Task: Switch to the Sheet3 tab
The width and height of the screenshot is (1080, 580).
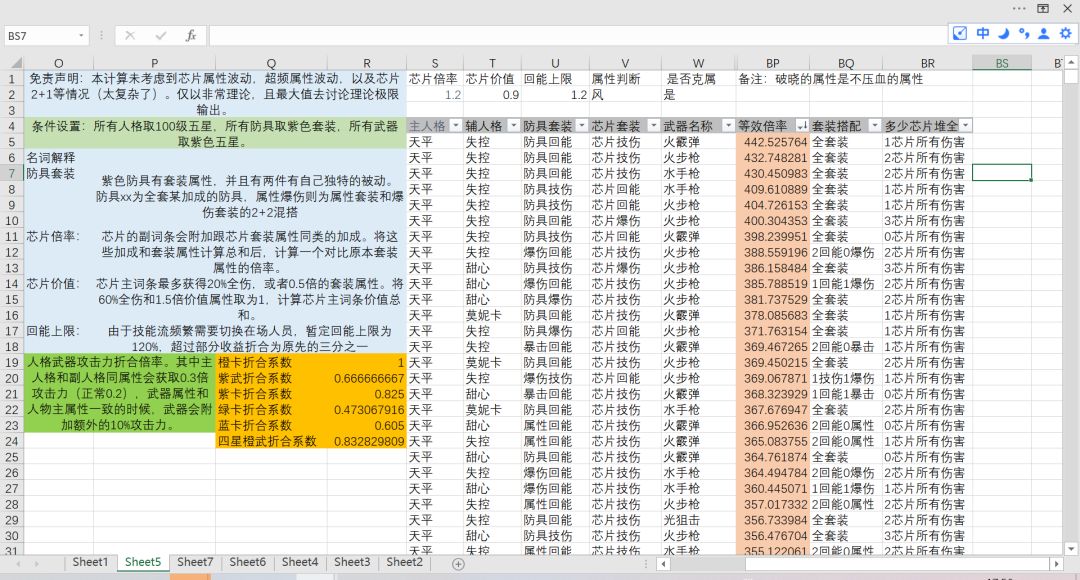Action: click(x=352, y=562)
